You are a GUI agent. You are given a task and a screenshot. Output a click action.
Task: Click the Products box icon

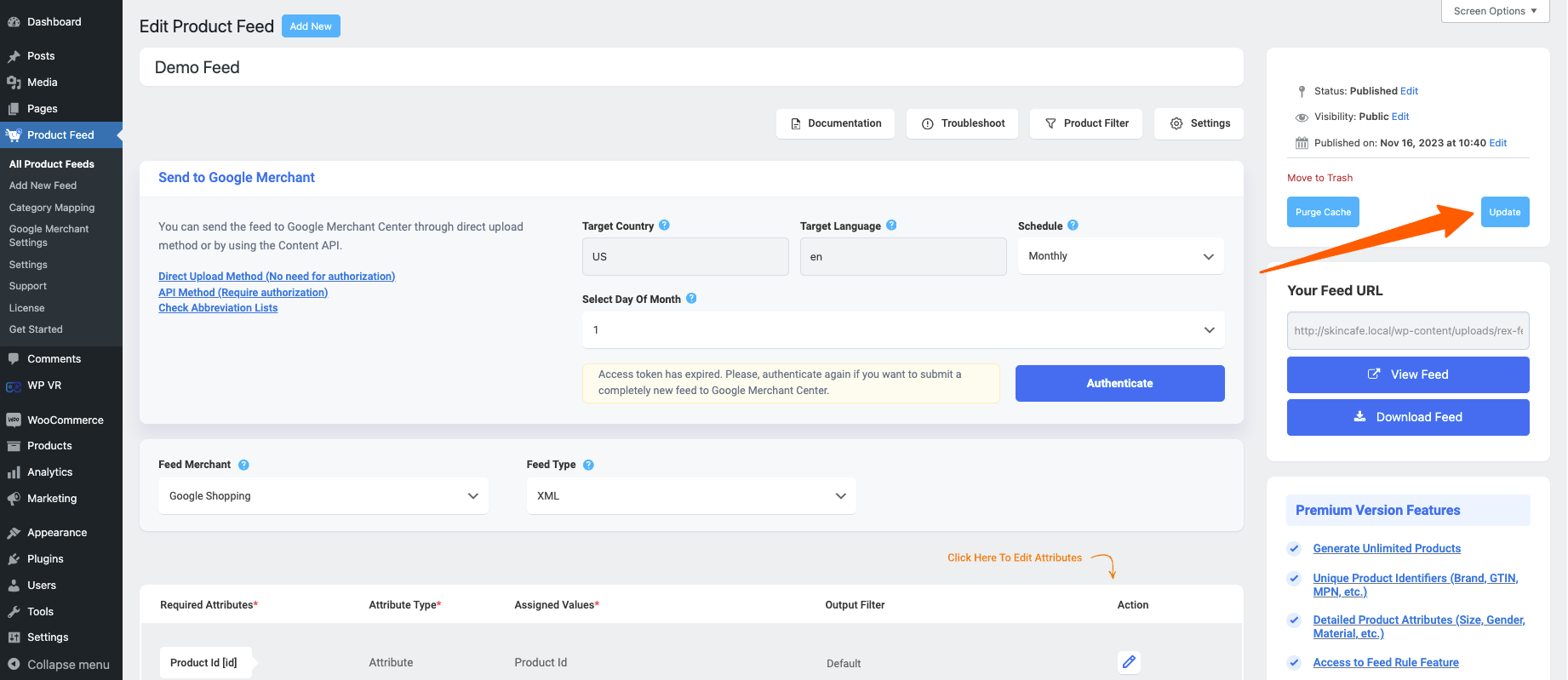14,446
